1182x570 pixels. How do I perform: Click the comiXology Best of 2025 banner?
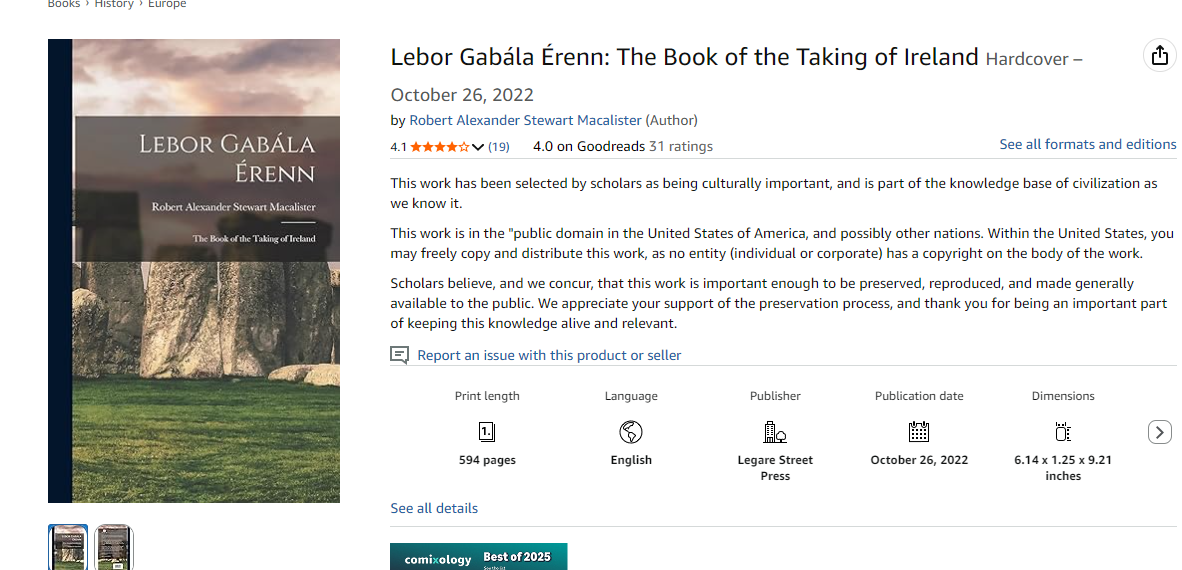tap(478, 557)
